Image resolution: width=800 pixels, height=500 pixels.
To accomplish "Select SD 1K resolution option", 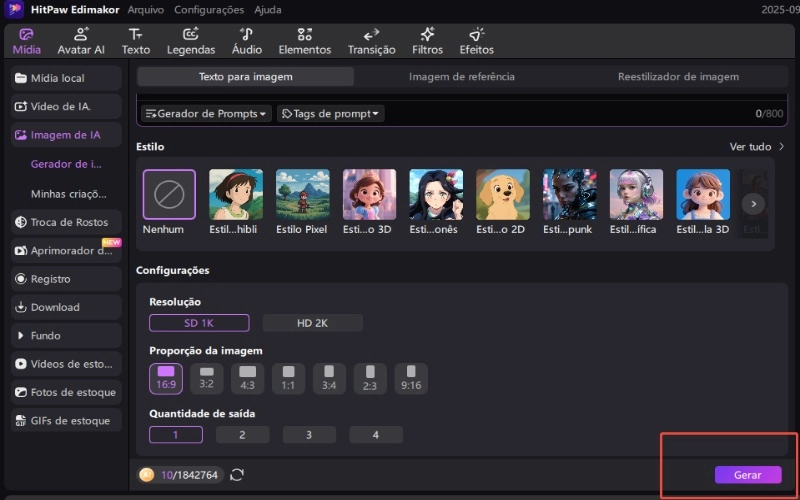I will [x=198, y=323].
